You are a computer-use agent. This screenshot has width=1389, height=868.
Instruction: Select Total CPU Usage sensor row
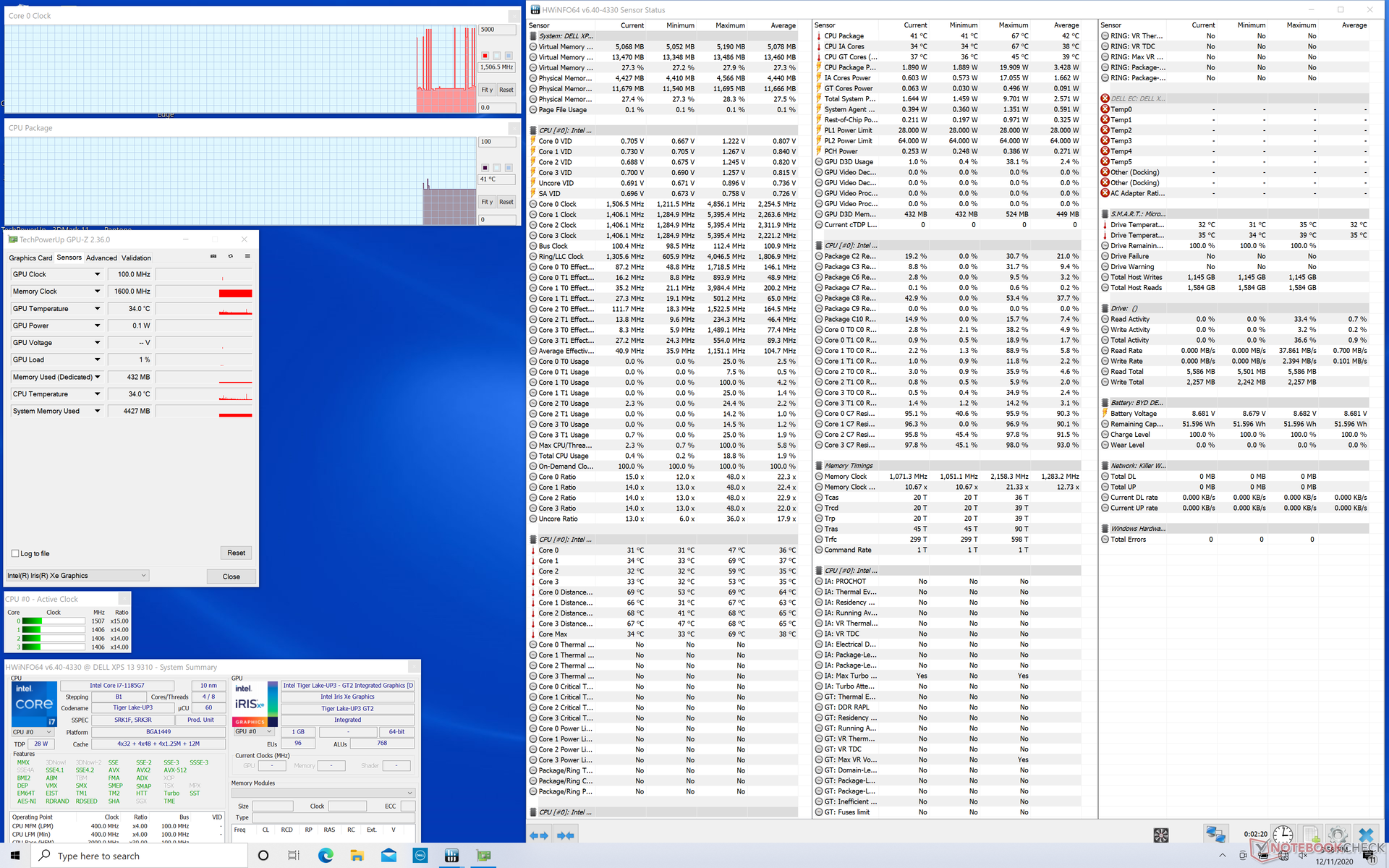(663, 456)
